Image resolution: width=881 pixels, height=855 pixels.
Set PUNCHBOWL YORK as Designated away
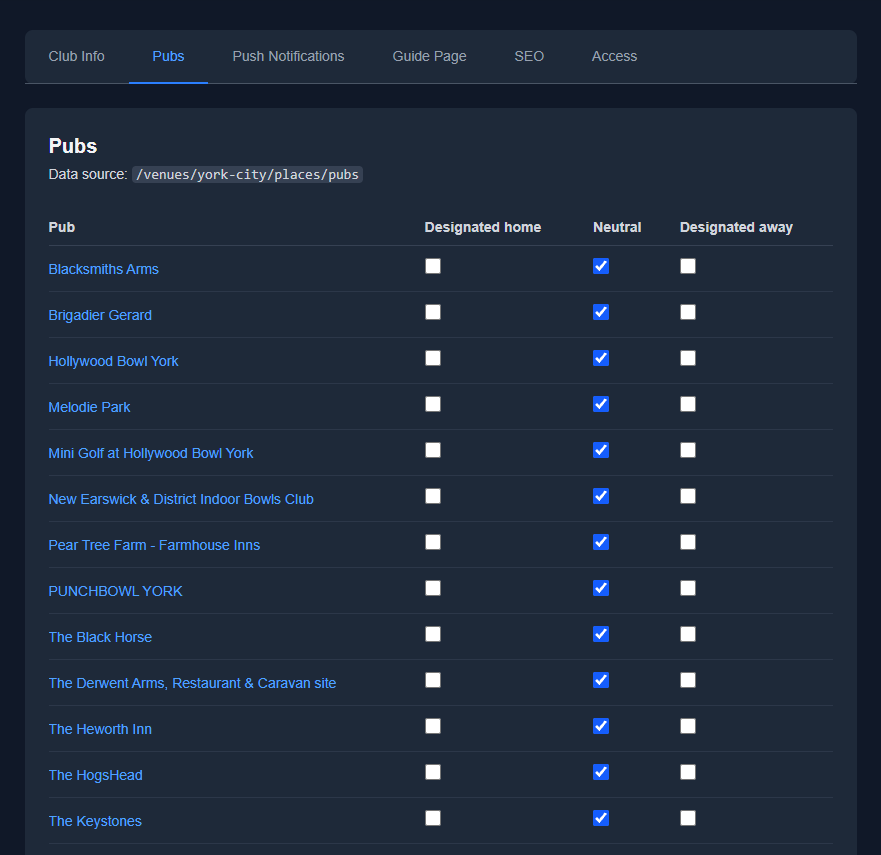tap(688, 589)
